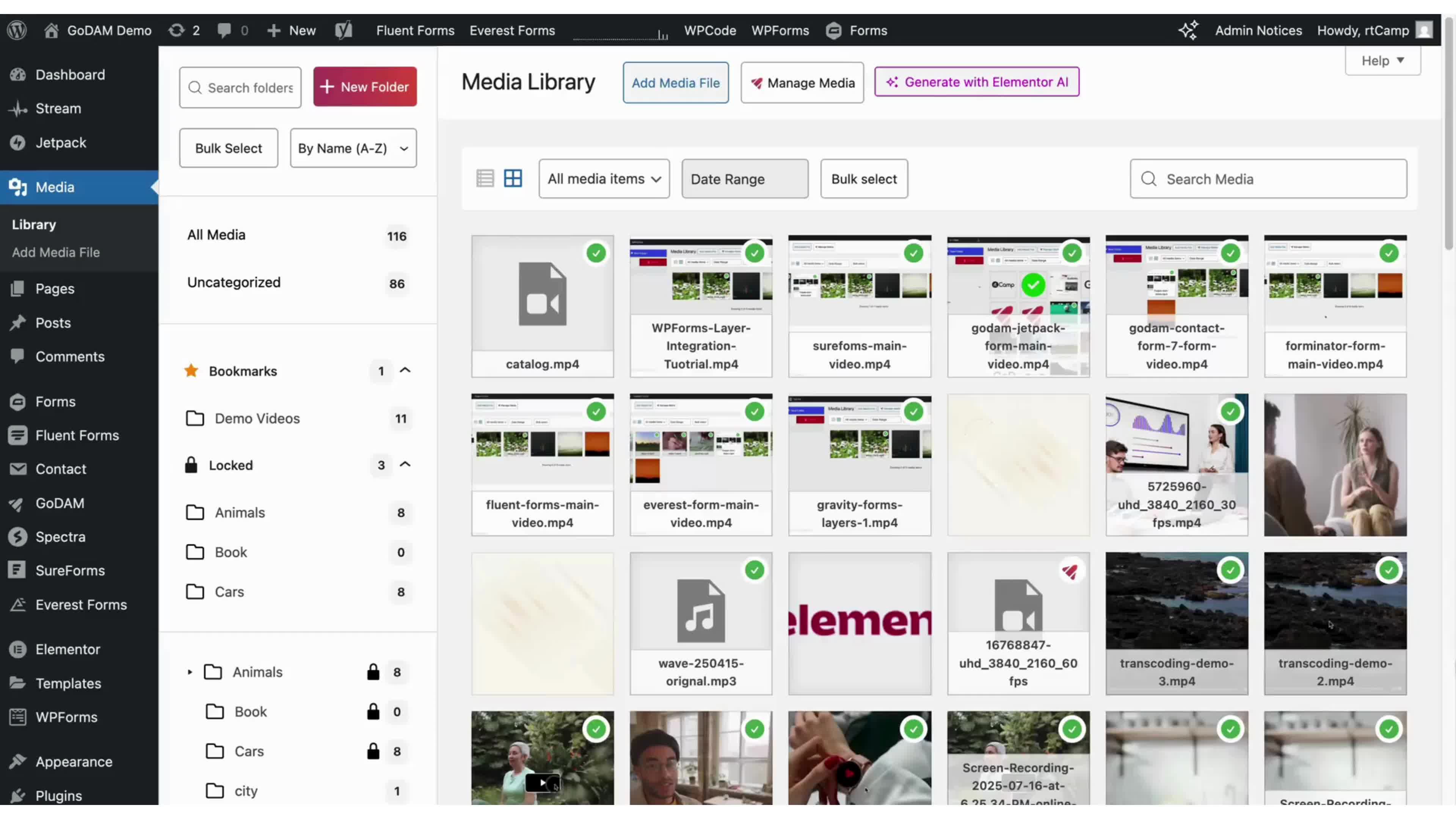Open the By Name (A-Z) sort dropdown
Viewport: 1456px width, 819px height.
353,148
